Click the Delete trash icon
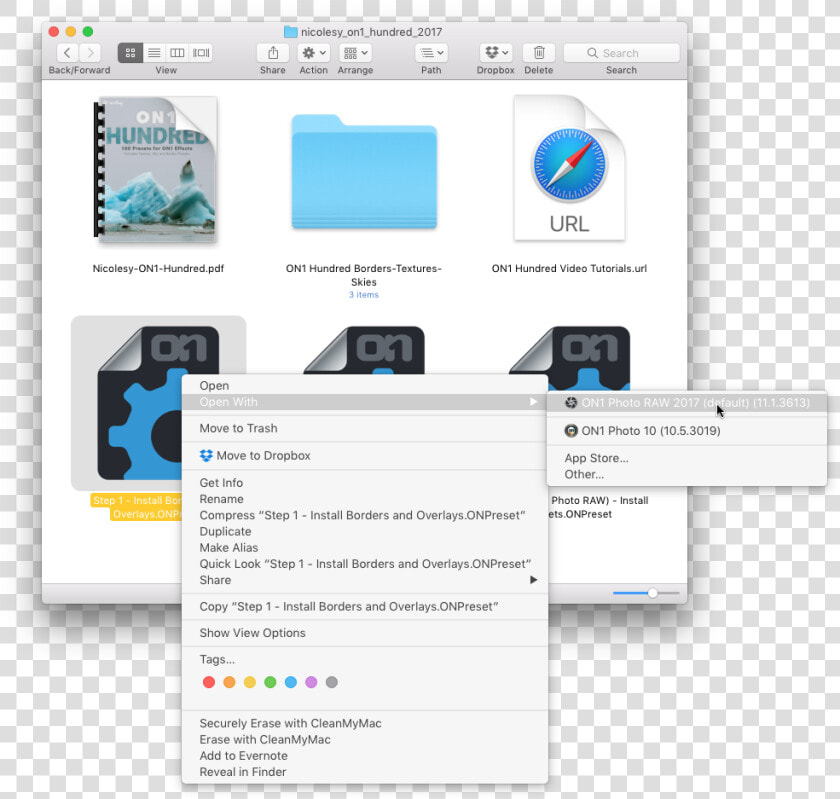 [x=539, y=53]
